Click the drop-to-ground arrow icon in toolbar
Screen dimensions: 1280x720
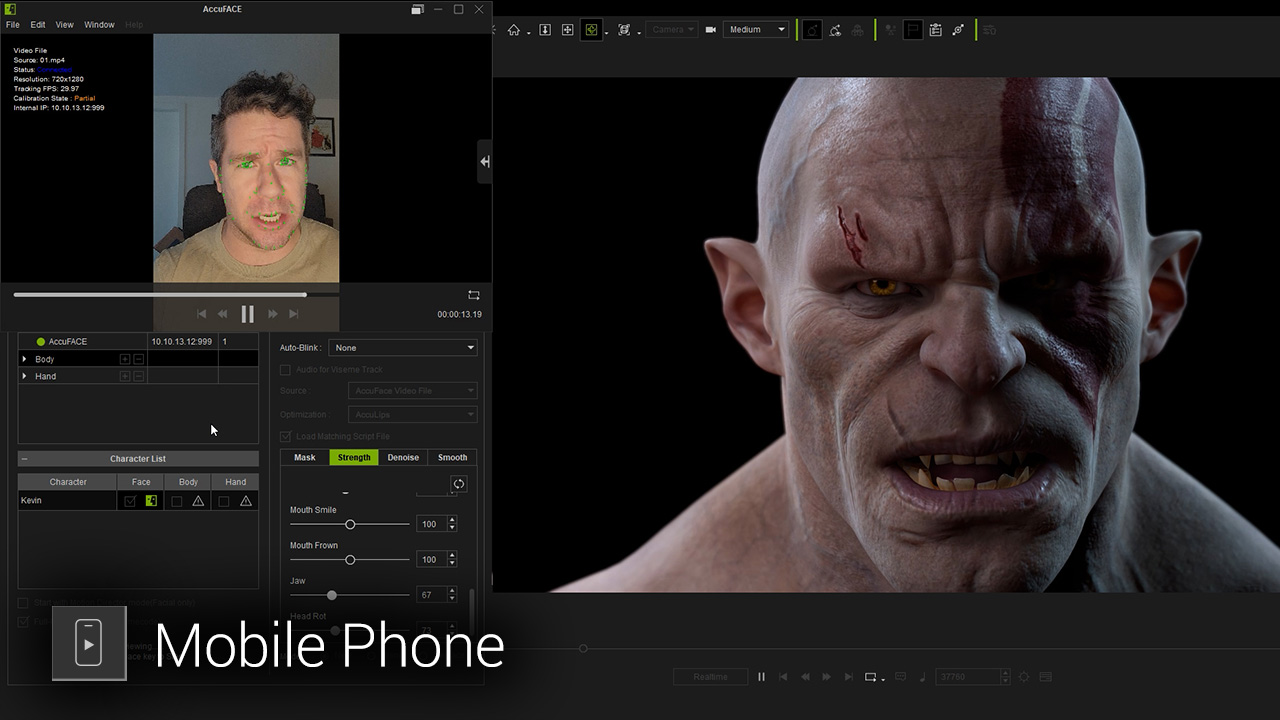545,30
